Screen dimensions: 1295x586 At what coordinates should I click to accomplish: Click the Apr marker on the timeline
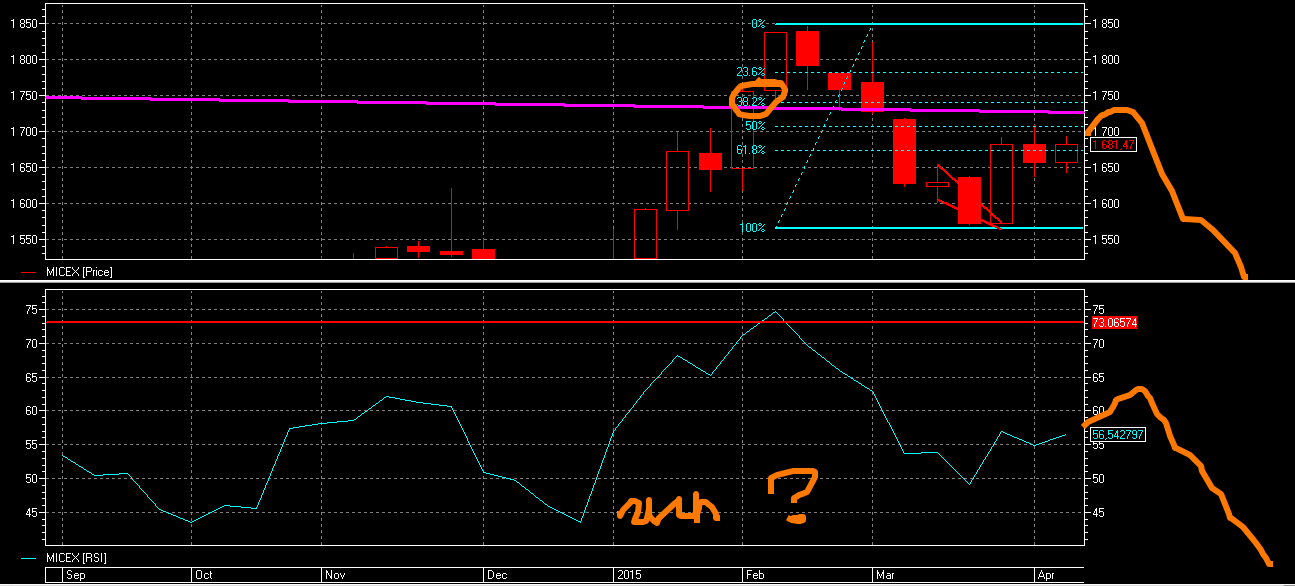click(1045, 576)
